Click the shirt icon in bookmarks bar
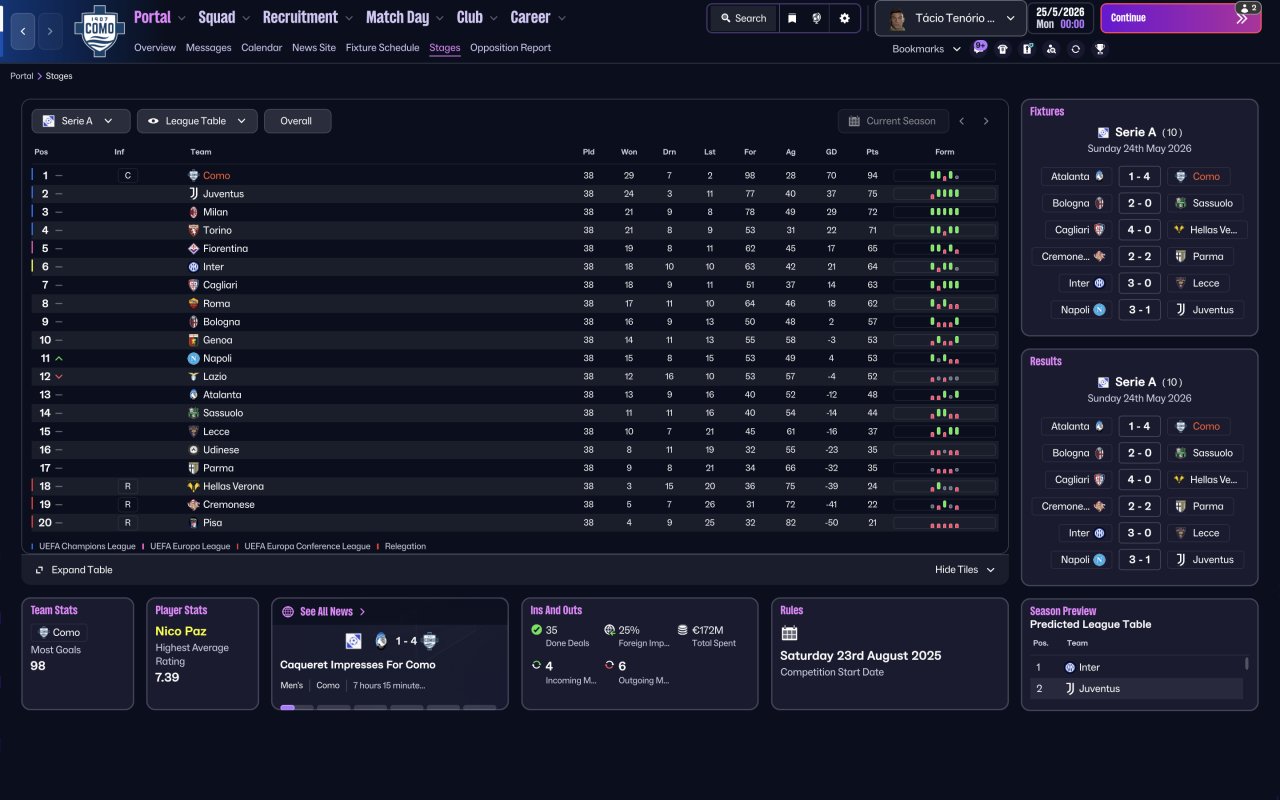 point(1003,49)
